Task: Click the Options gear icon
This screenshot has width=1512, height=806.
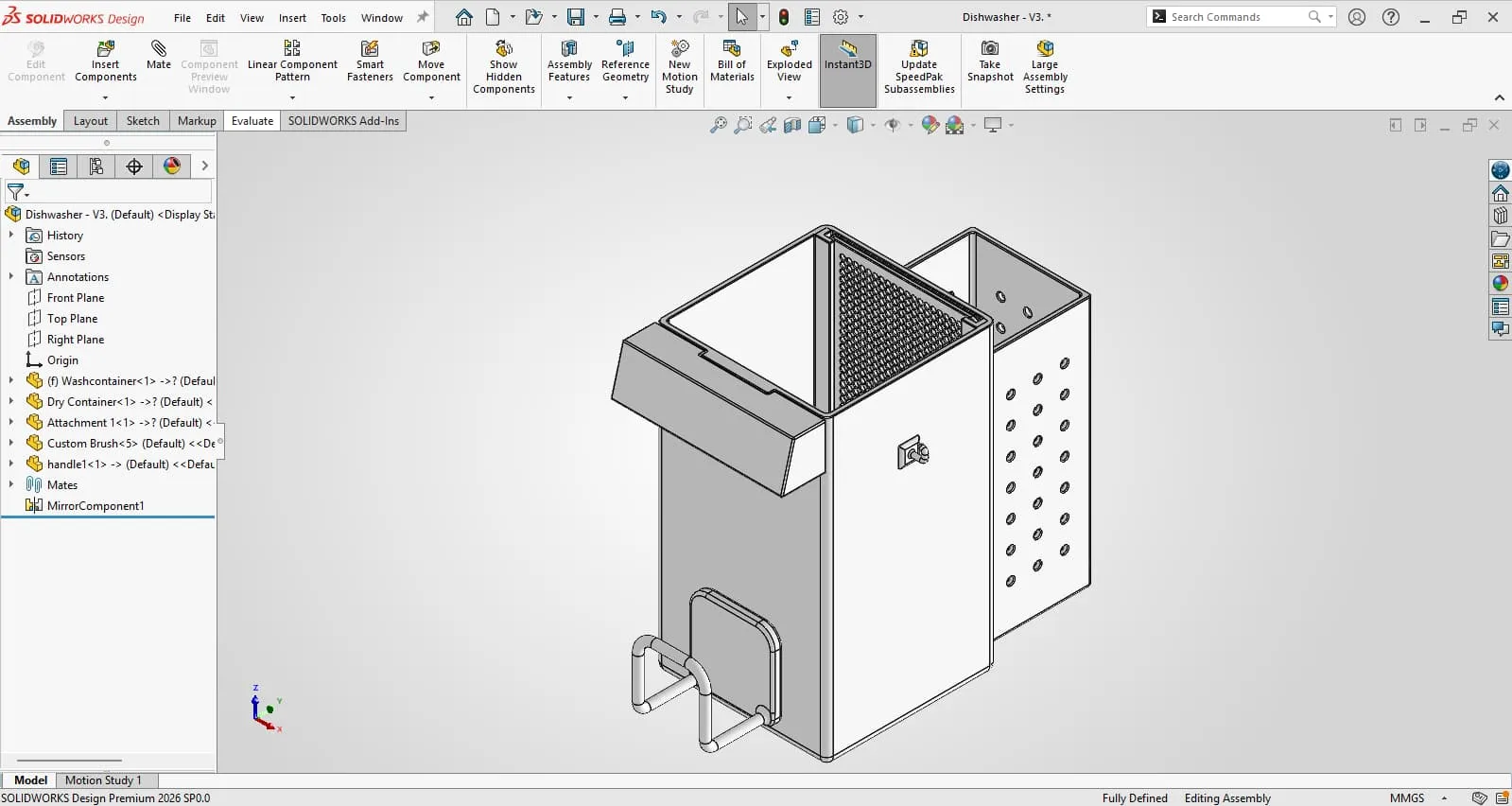Action: 841,17
